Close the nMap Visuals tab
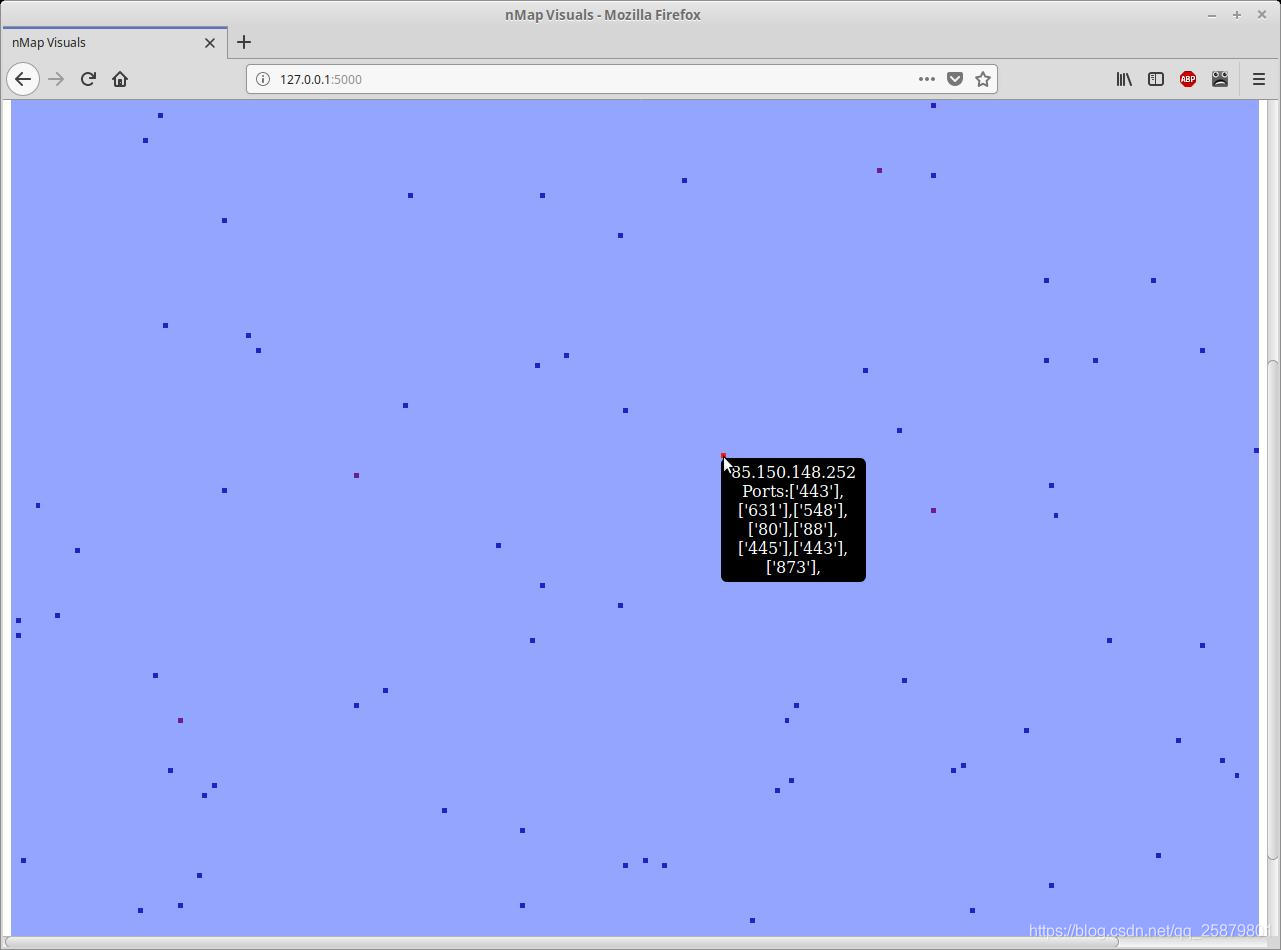Image resolution: width=1281 pixels, height=950 pixels. point(210,42)
